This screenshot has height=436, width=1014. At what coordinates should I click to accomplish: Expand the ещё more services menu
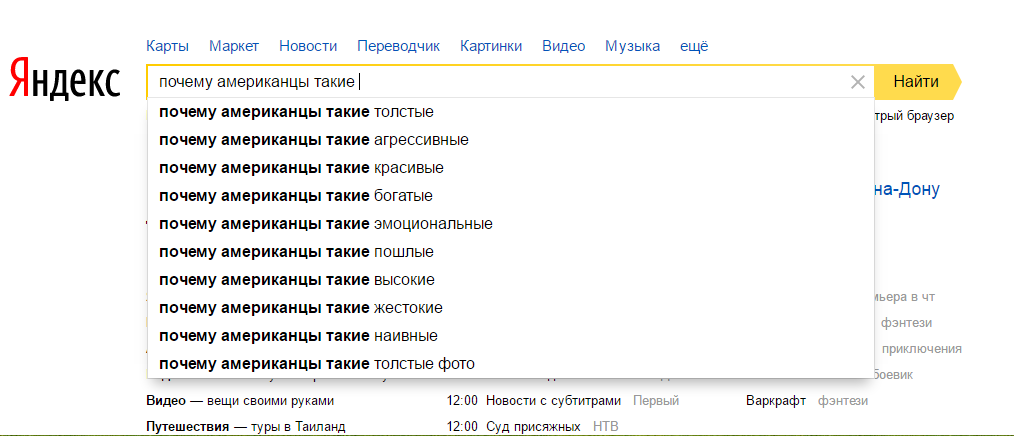pos(694,46)
